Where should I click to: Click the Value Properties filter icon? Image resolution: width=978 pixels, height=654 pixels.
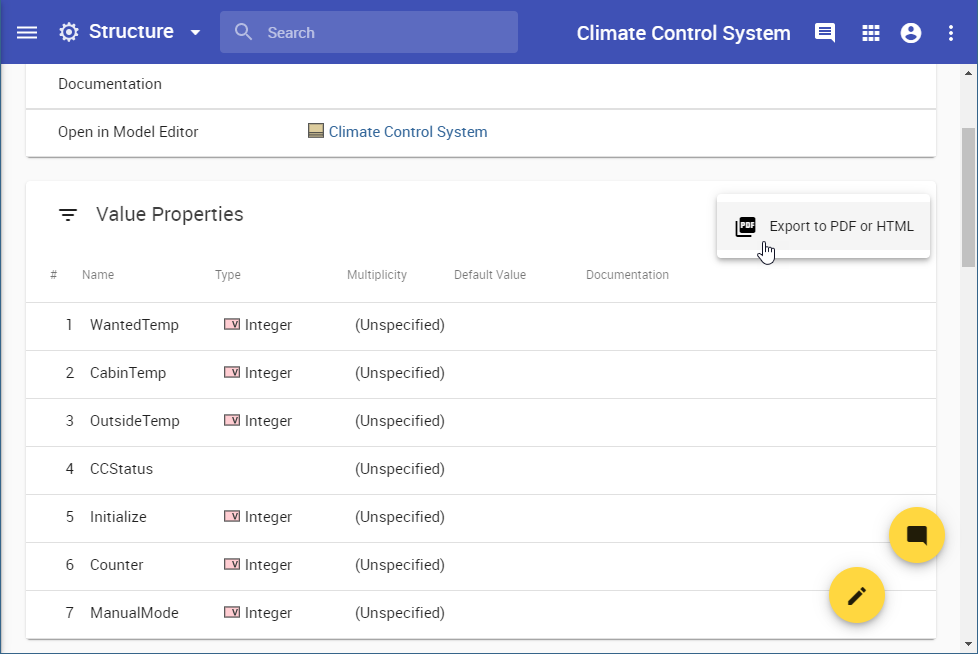tap(68, 215)
